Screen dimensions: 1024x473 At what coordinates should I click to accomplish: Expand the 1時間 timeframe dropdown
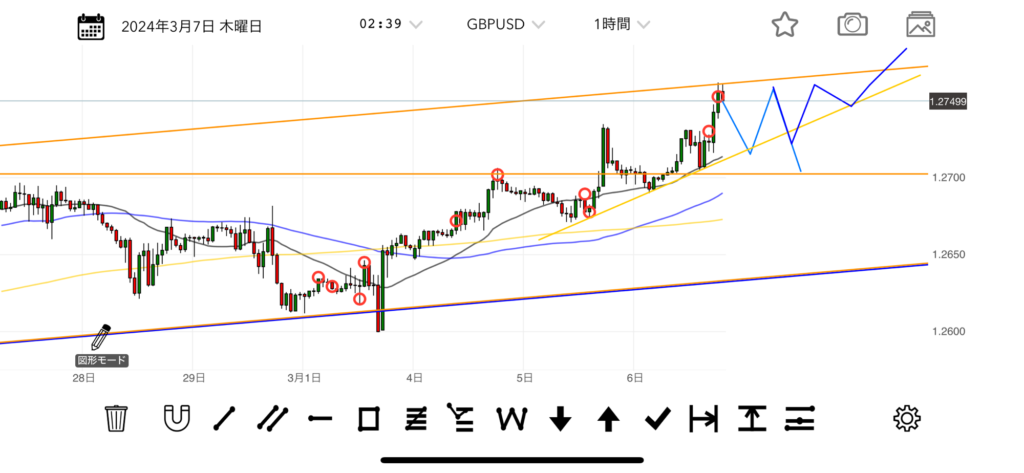(620, 24)
